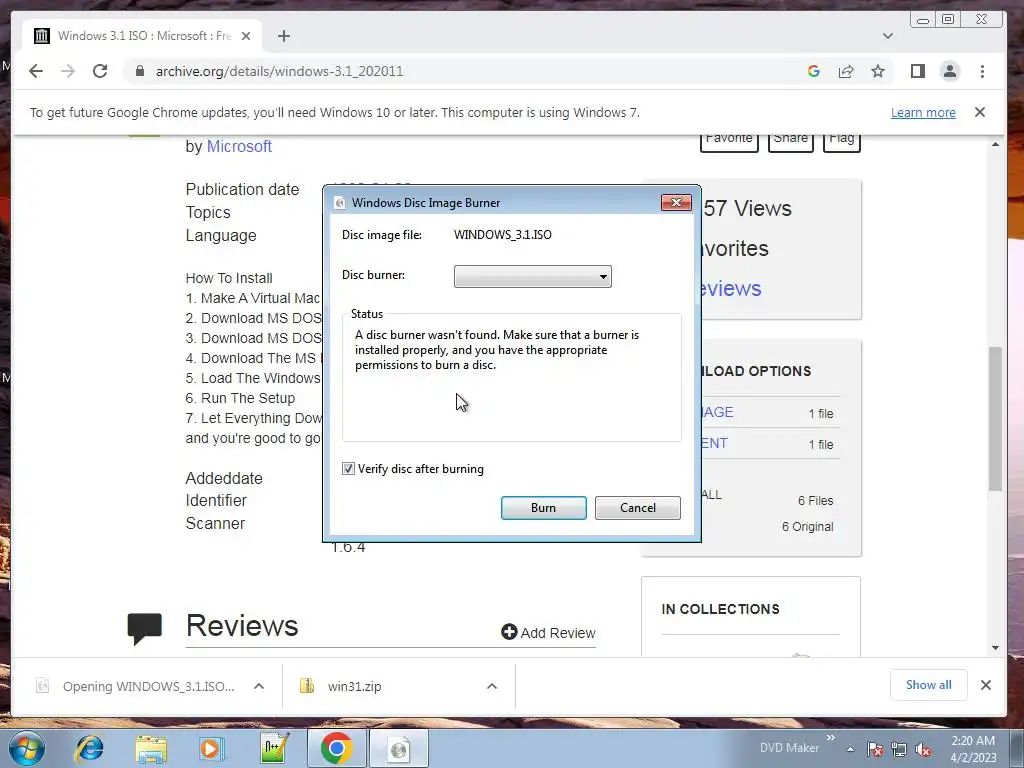Cancel the Disc Image Burner dialog
This screenshot has width=1024, height=768.
pyautogui.click(x=637, y=507)
